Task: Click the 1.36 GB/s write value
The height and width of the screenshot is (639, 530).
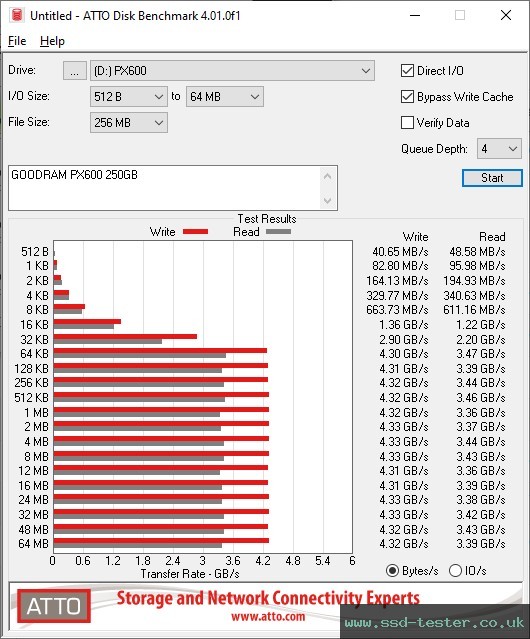Action: coord(404,325)
